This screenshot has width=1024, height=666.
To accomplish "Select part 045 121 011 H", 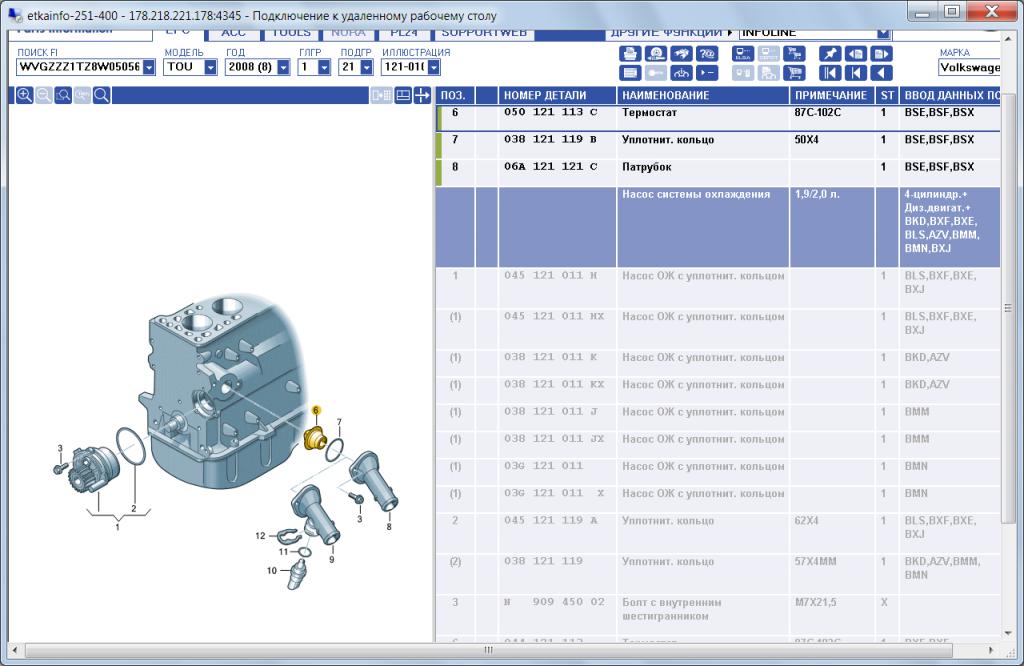I will (x=551, y=276).
